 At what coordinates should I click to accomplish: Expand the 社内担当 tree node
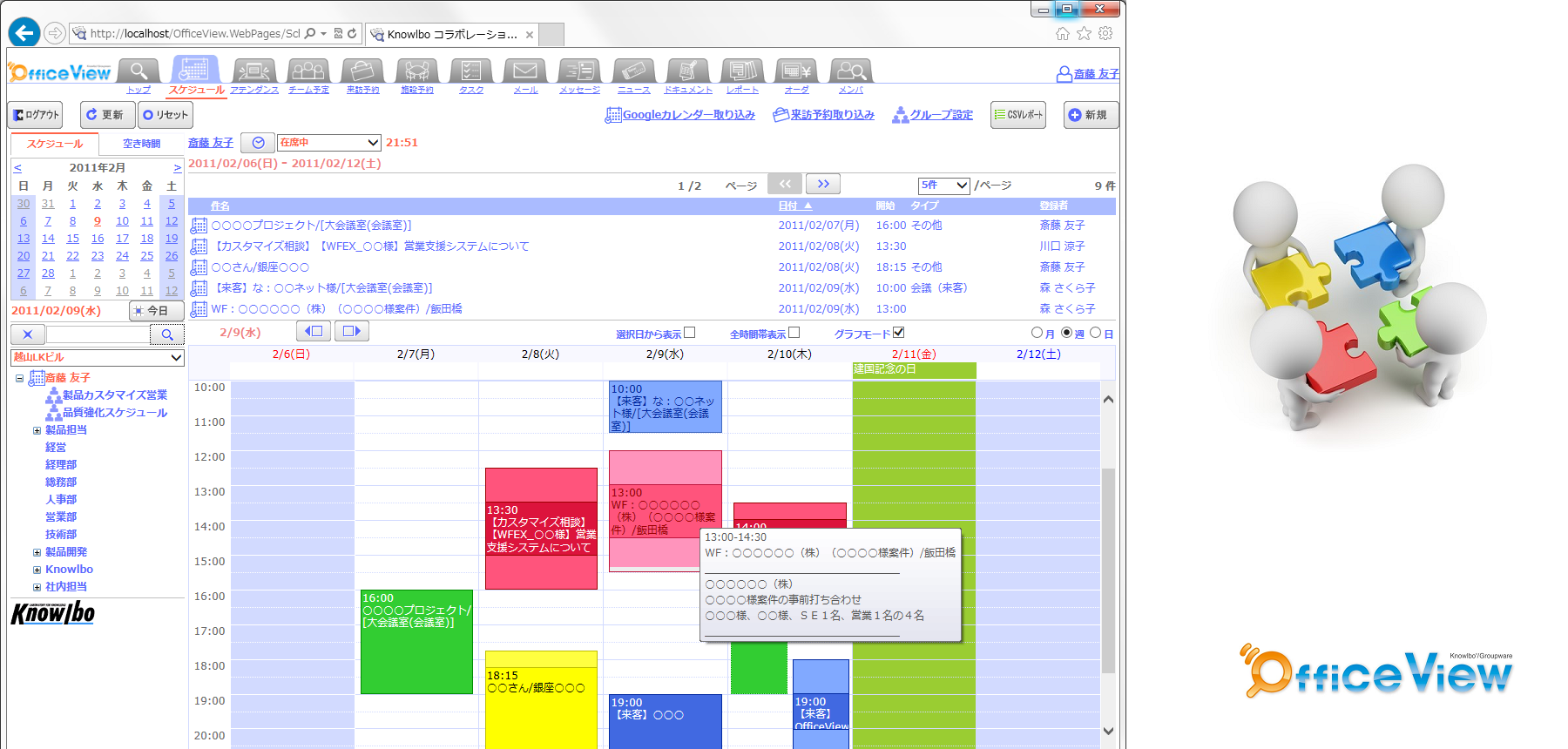pyautogui.click(x=37, y=587)
